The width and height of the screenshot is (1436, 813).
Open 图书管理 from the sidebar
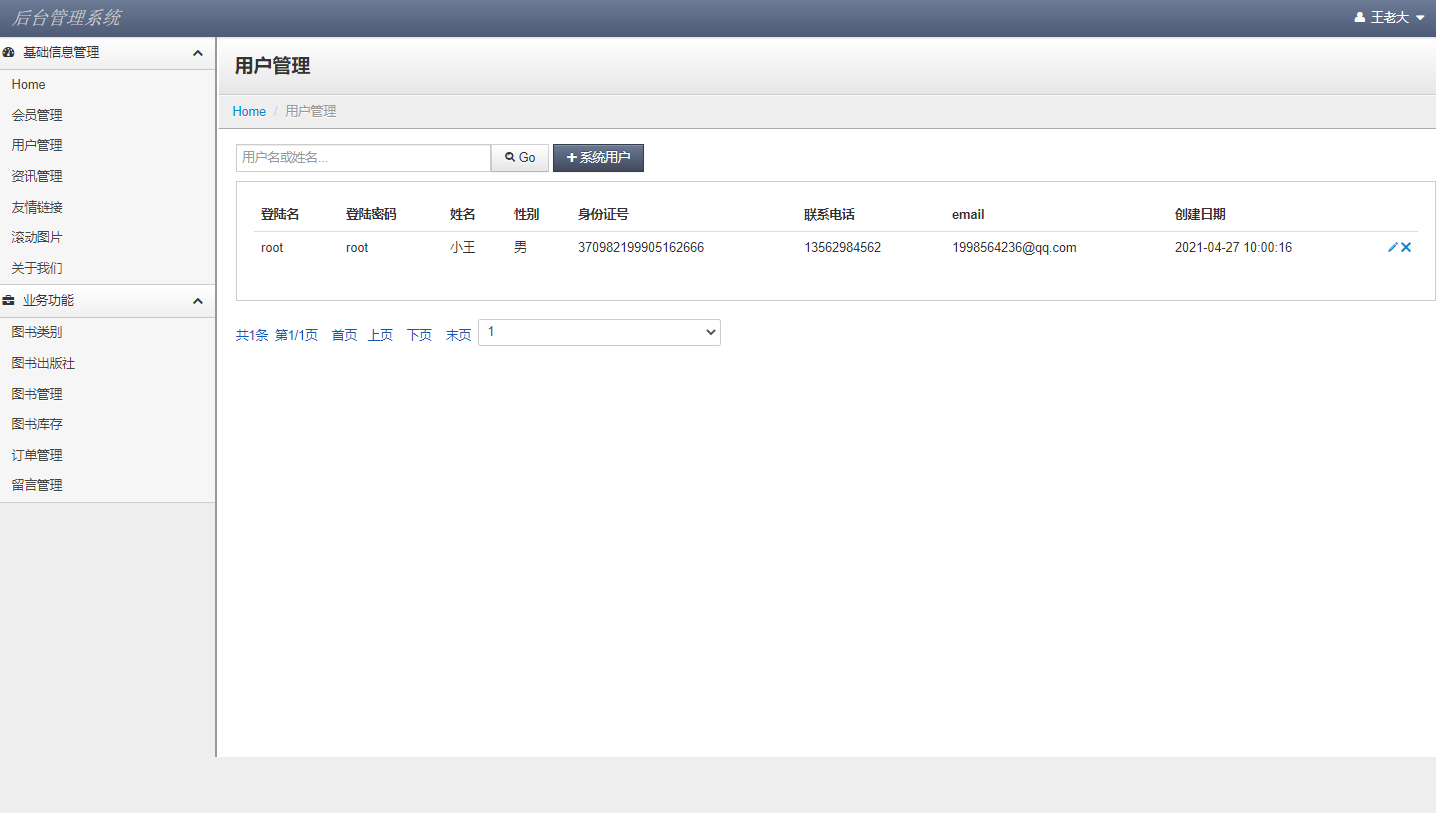coord(36,393)
